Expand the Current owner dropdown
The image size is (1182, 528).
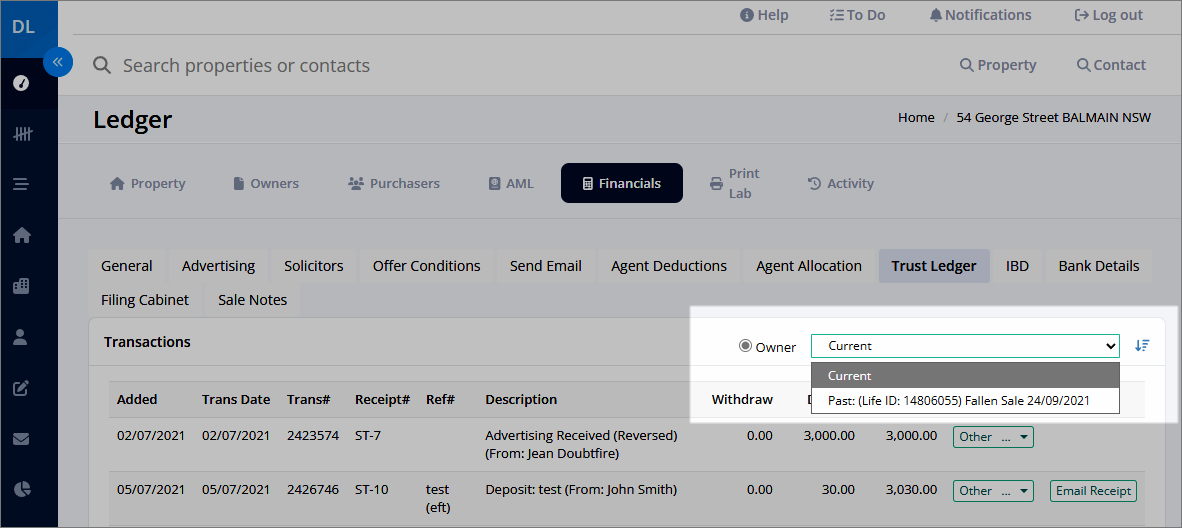click(965, 345)
